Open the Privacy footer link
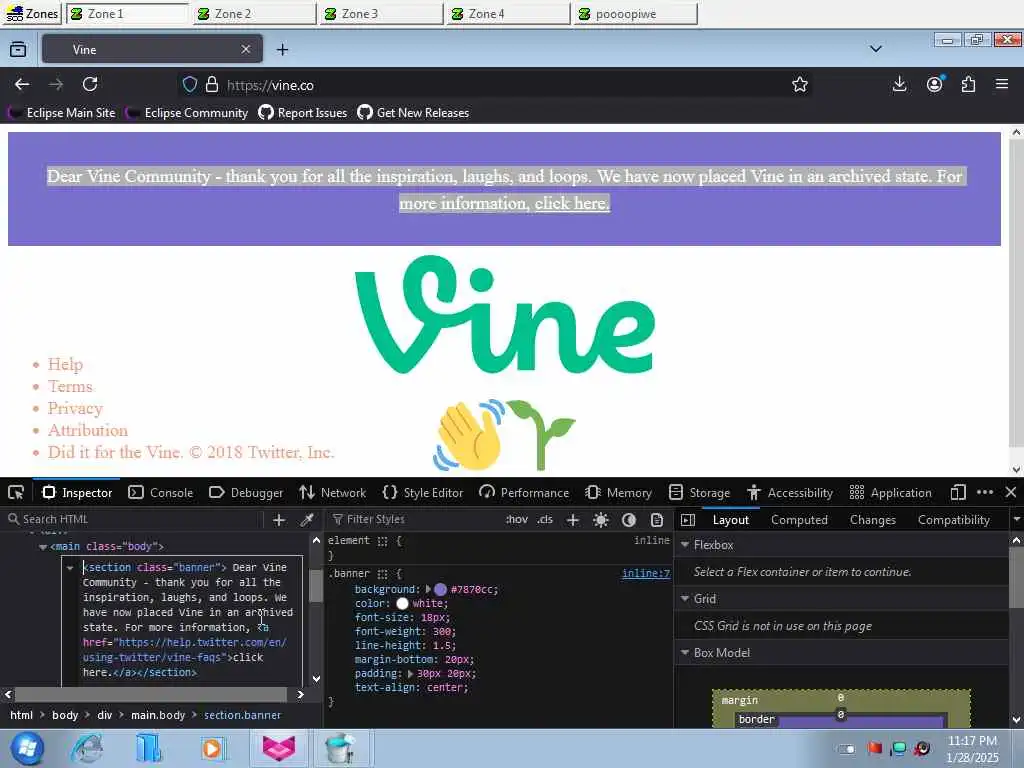This screenshot has width=1024, height=768. pyautogui.click(x=75, y=409)
